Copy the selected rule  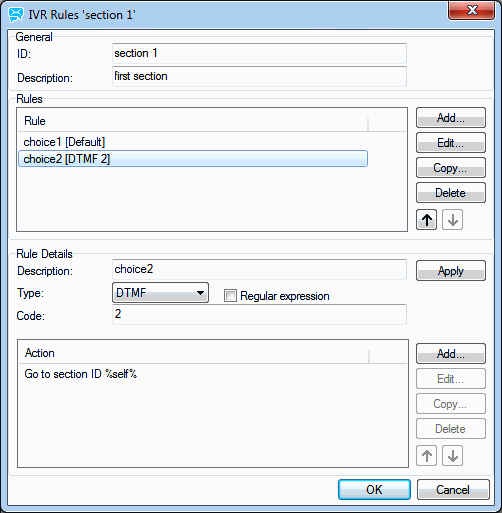pyautogui.click(x=451, y=168)
